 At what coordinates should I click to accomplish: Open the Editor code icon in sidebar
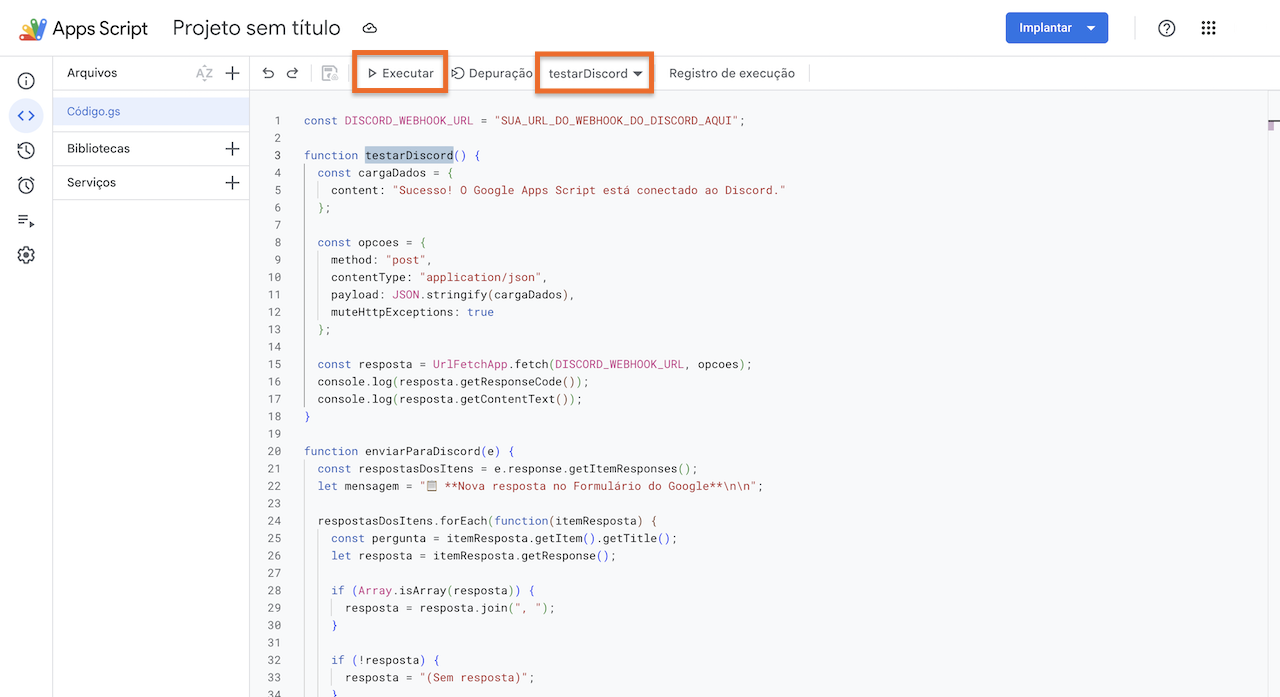pos(26,115)
